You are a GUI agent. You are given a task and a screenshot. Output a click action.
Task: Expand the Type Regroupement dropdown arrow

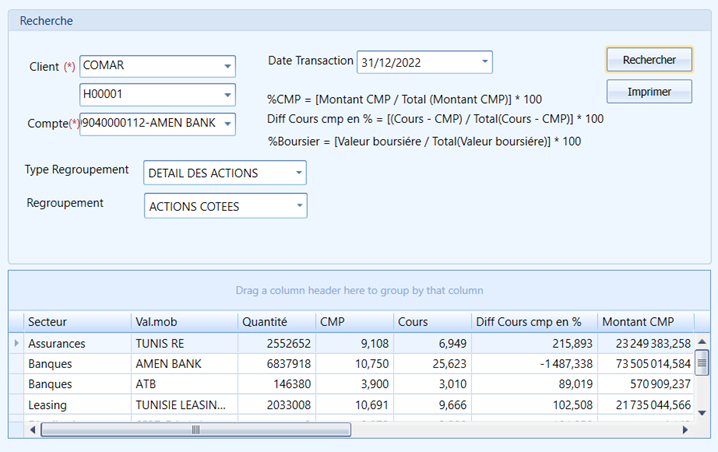(x=299, y=173)
